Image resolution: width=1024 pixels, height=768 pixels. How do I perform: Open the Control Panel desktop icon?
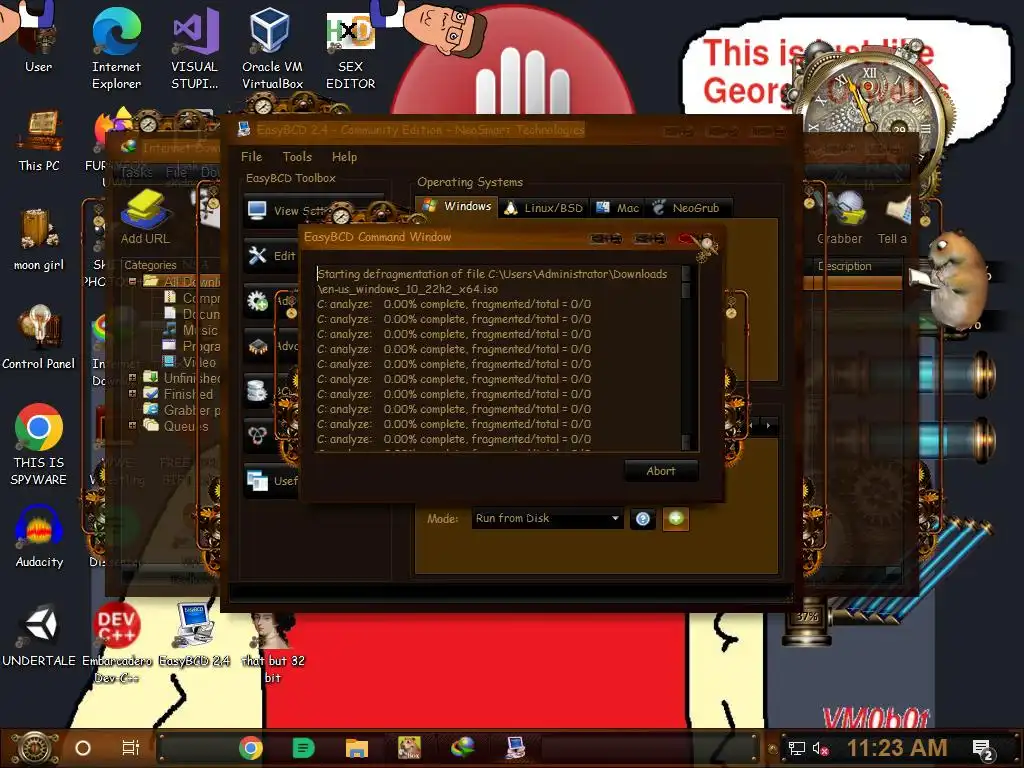tap(39, 337)
